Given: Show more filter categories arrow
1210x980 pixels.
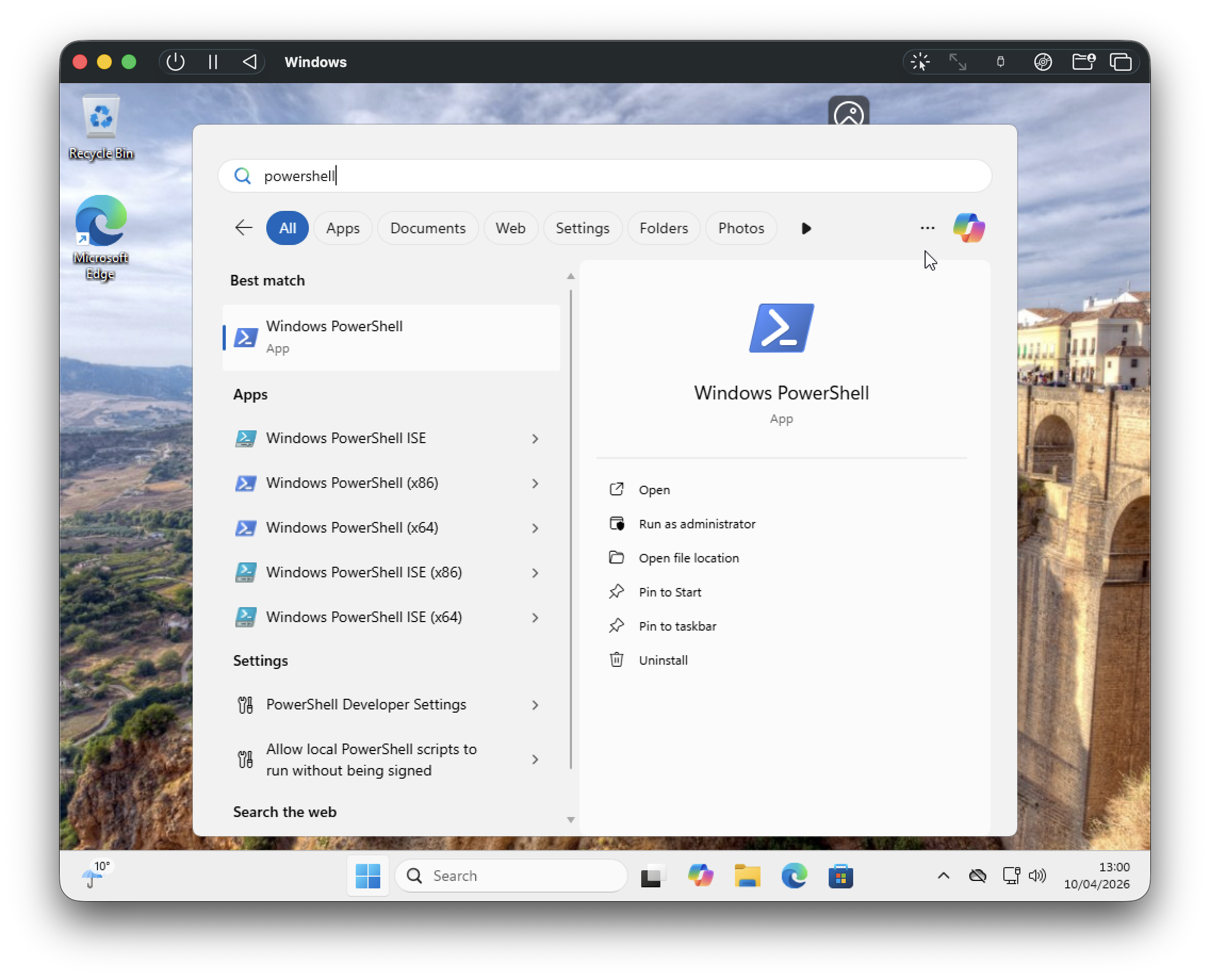Looking at the screenshot, I should (x=806, y=228).
